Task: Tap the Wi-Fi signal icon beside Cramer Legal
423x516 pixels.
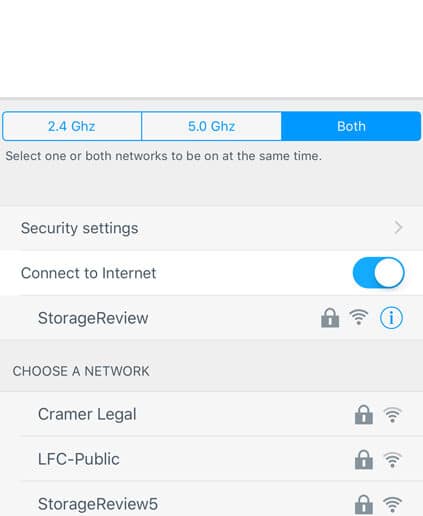Action: [x=392, y=415]
